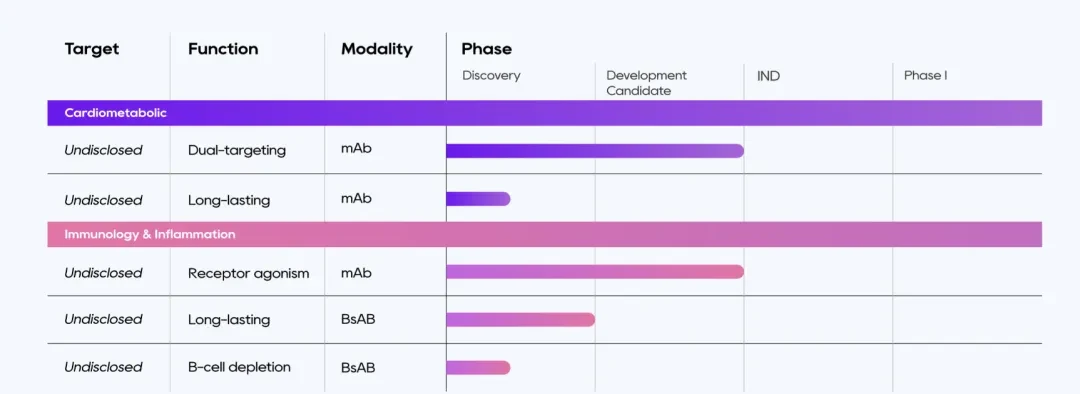
Task: Select the Discovery phase label
Action: (491, 76)
